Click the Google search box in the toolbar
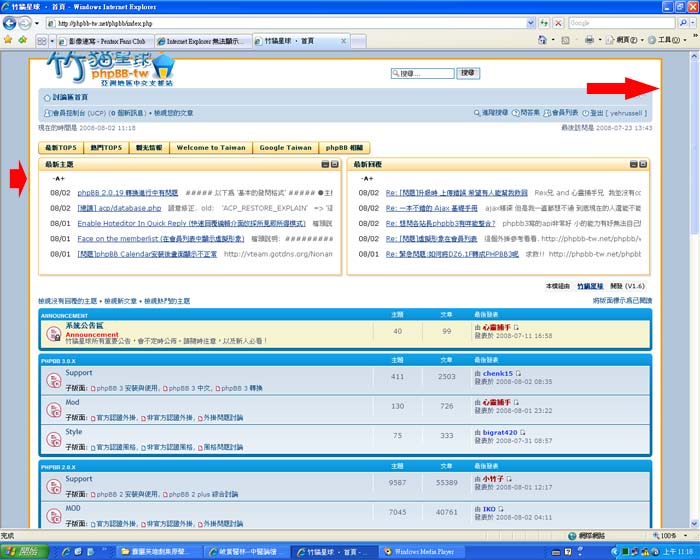The width and height of the screenshot is (700, 560). click(622, 23)
